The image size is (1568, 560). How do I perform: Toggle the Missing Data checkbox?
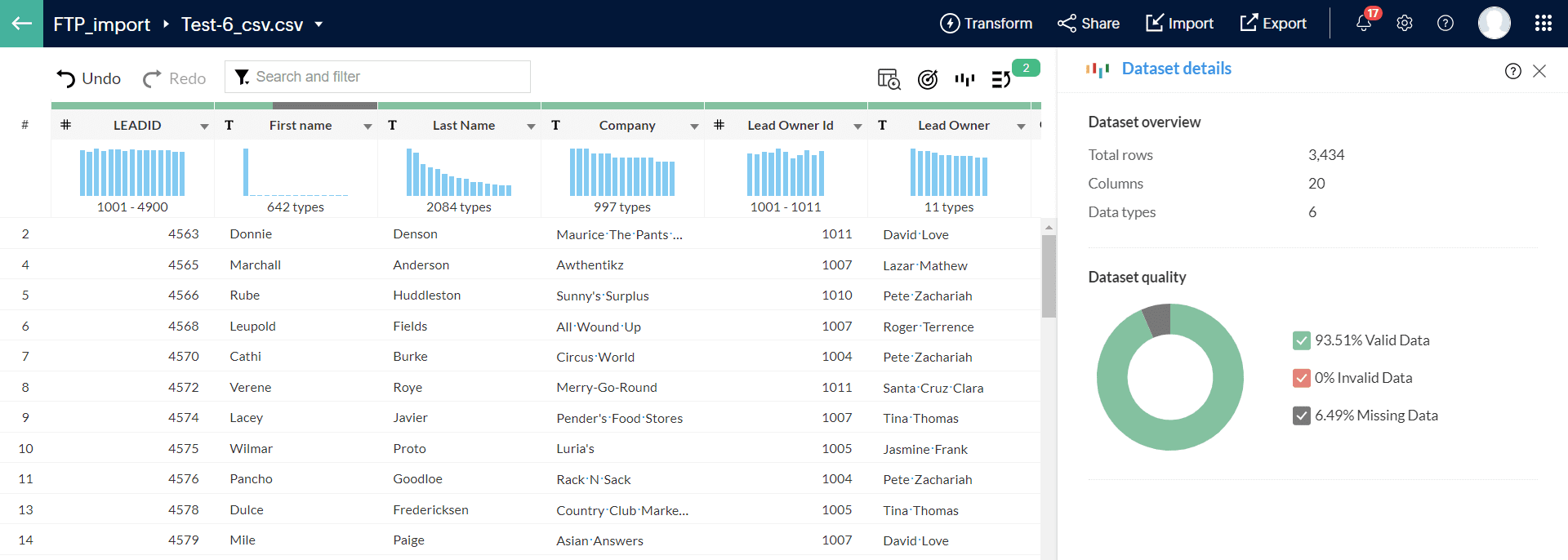coord(1302,416)
